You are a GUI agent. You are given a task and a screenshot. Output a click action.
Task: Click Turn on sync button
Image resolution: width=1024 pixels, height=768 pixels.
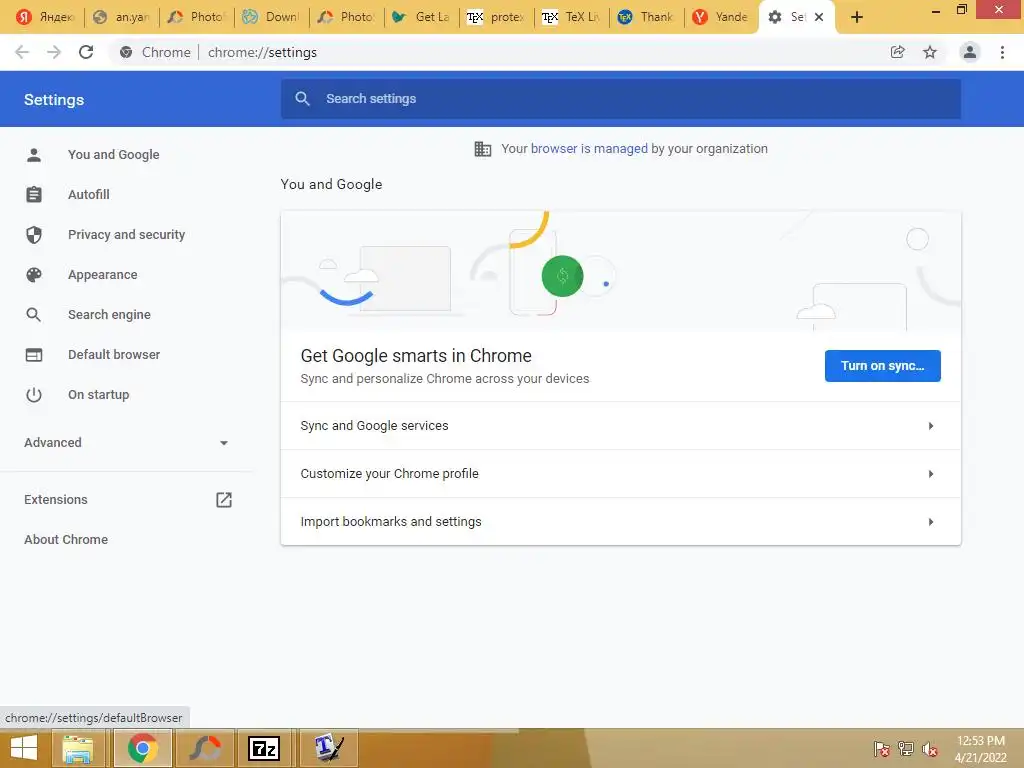(882, 366)
